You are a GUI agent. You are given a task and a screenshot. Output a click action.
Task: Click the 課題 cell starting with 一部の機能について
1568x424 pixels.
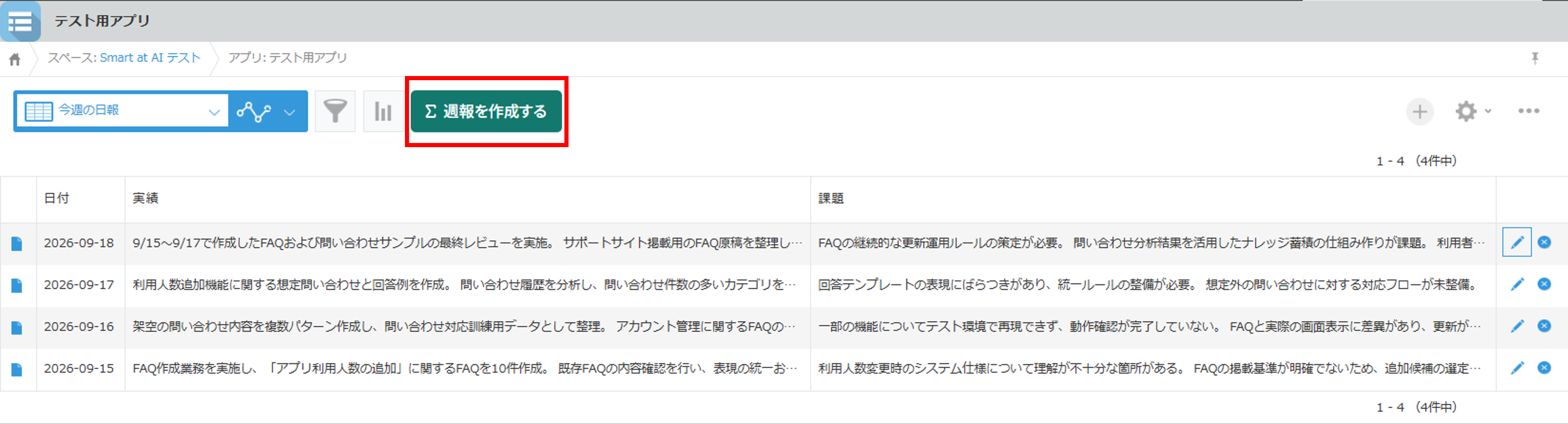point(1153,327)
